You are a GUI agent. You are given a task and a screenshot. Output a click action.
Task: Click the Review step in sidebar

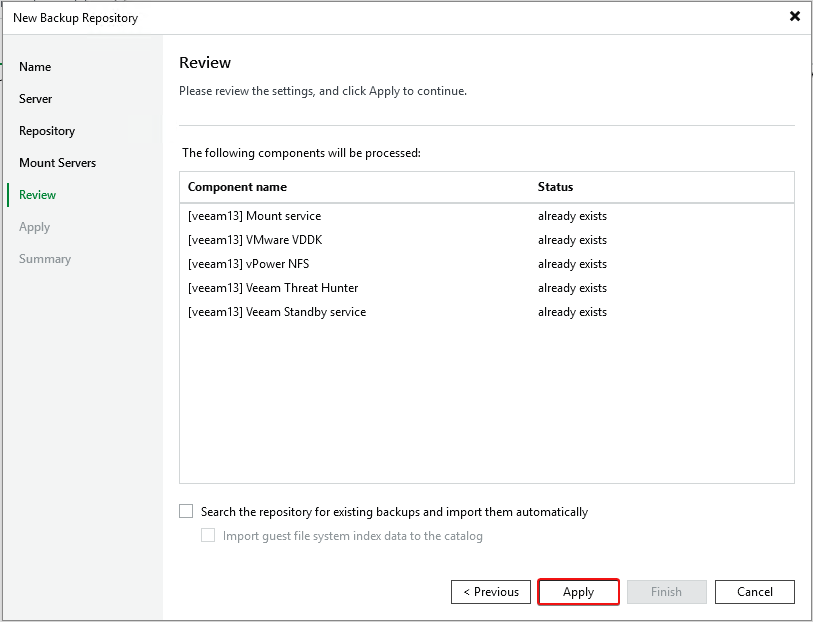(x=38, y=195)
